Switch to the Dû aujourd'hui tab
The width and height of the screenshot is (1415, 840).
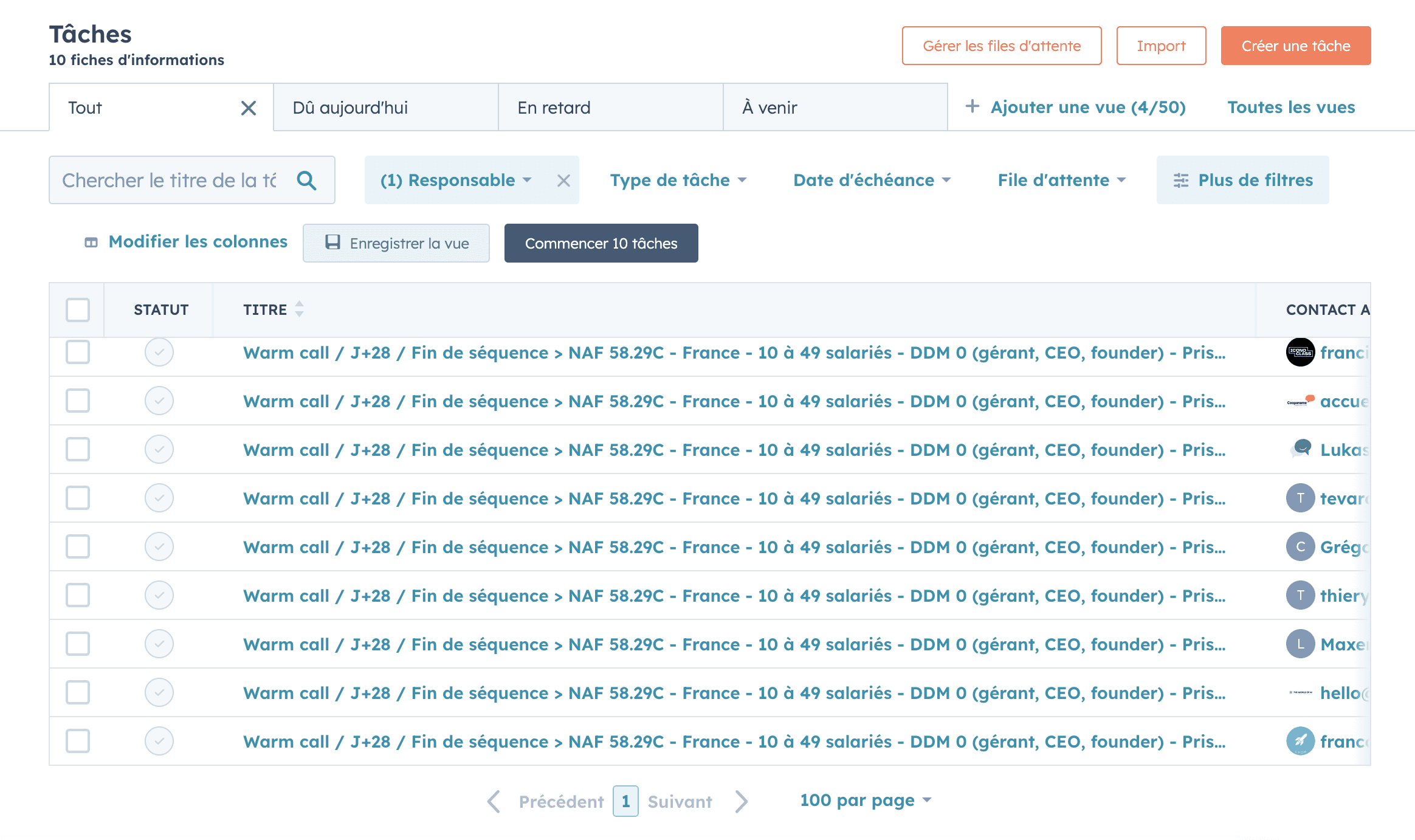click(x=386, y=108)
